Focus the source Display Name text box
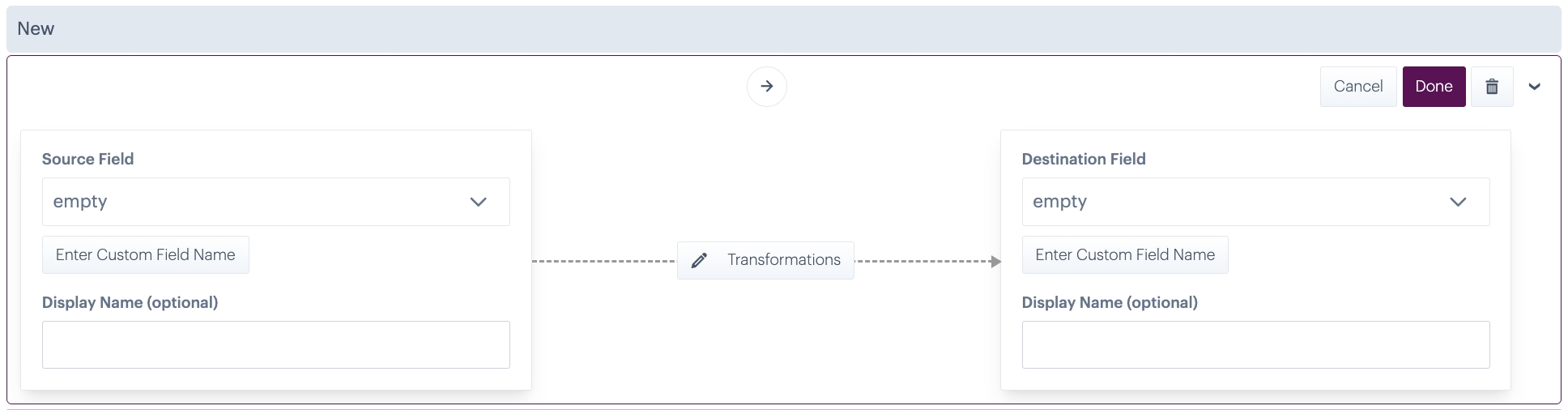This screenshot has height=410, width=1568. [x=275, y=344]
